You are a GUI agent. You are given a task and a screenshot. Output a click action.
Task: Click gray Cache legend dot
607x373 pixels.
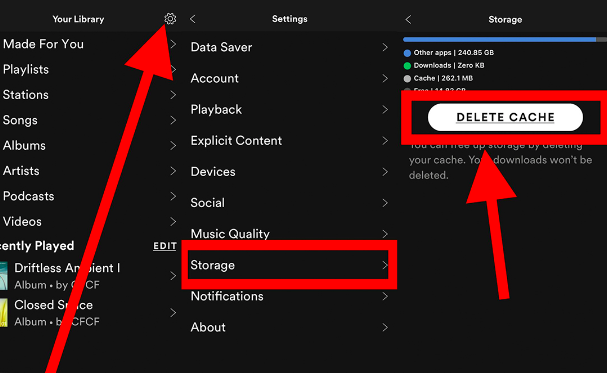(407, 79)
